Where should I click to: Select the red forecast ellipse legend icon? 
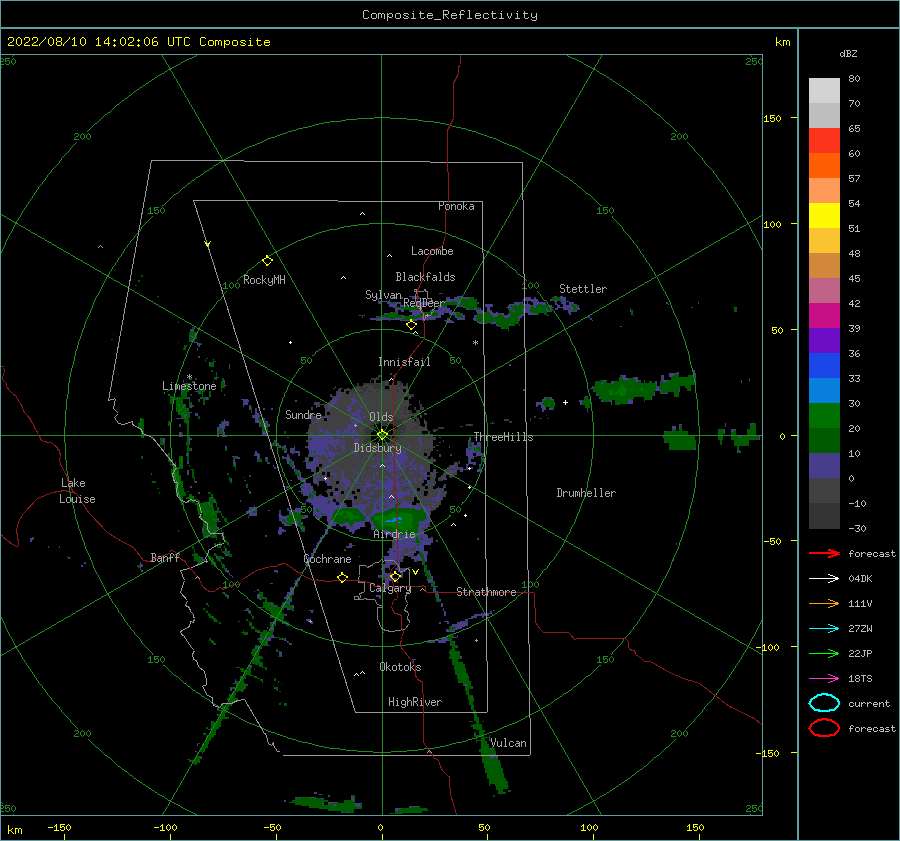824,728
